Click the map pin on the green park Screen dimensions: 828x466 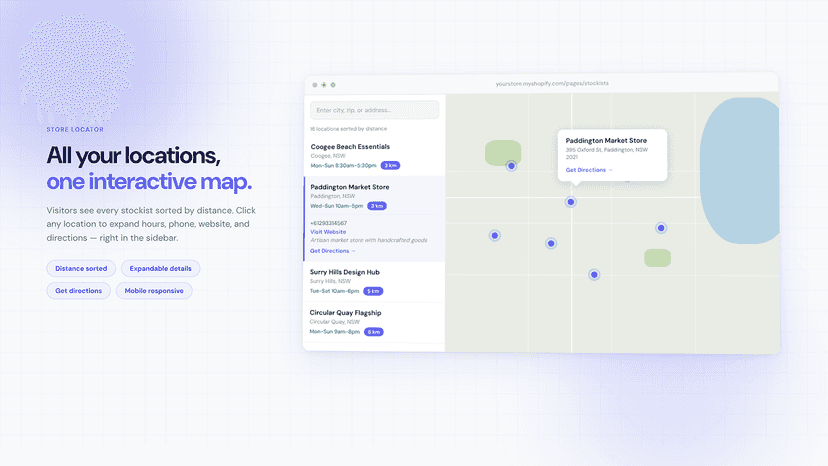click(511, 166)
